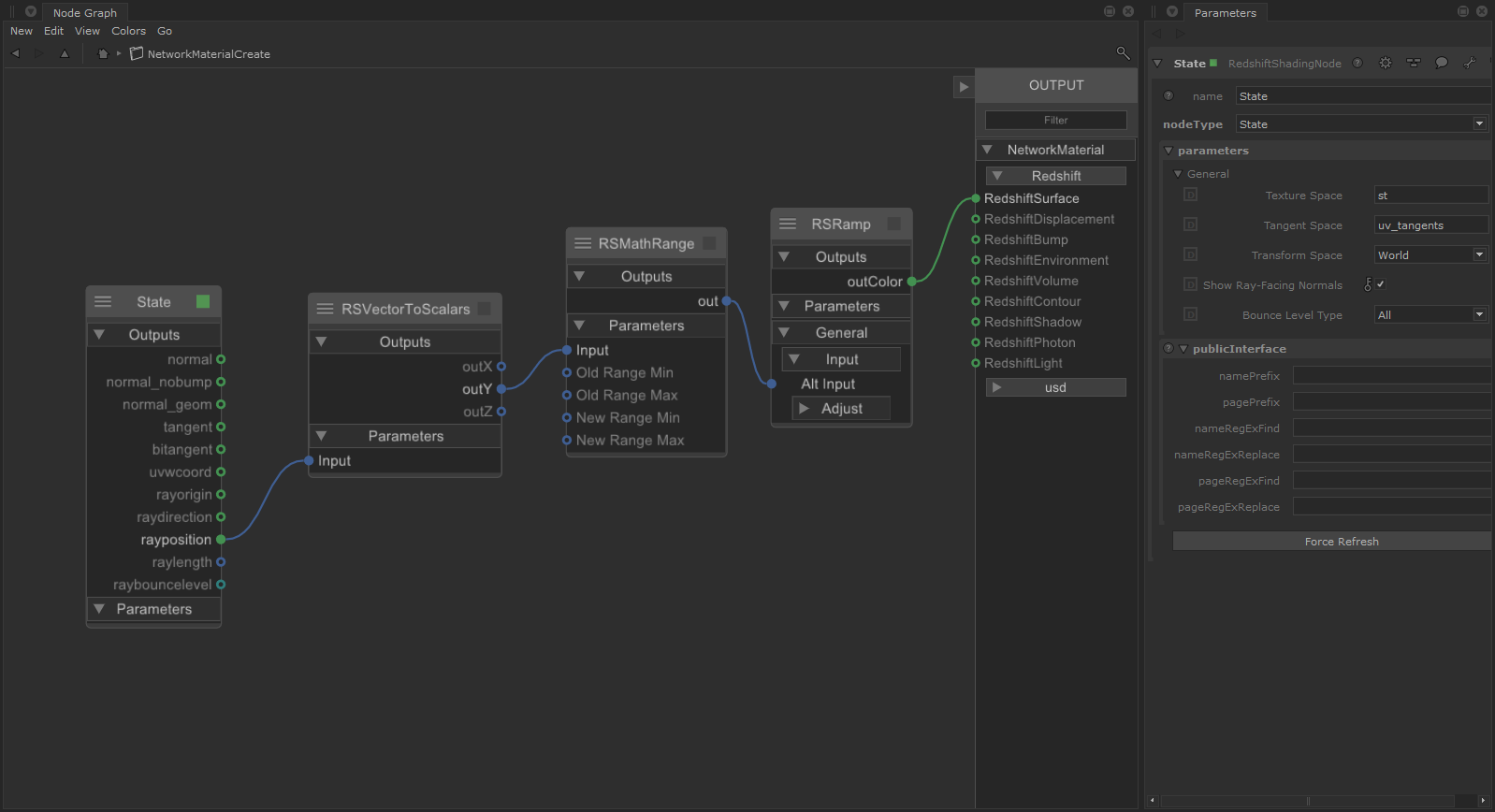The width and height of the screenshot is (1495, 812).
Task: Click the home icon in Node Graph toolbar
Action: (x=103, y=54)
